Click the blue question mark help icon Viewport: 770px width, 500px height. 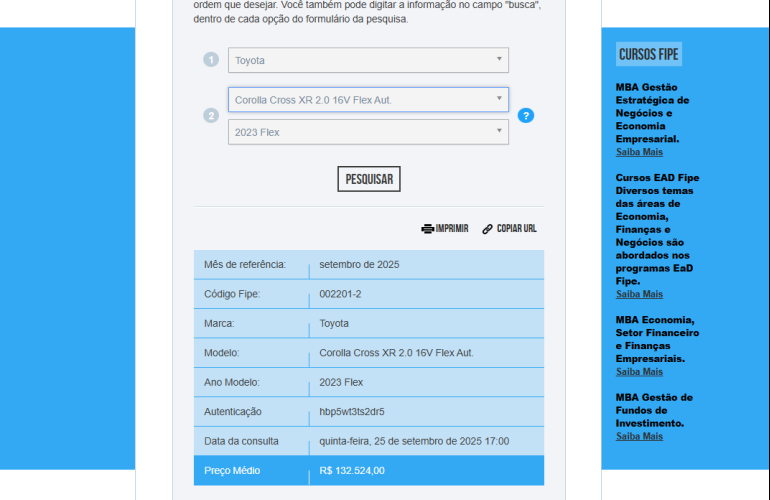526,115
